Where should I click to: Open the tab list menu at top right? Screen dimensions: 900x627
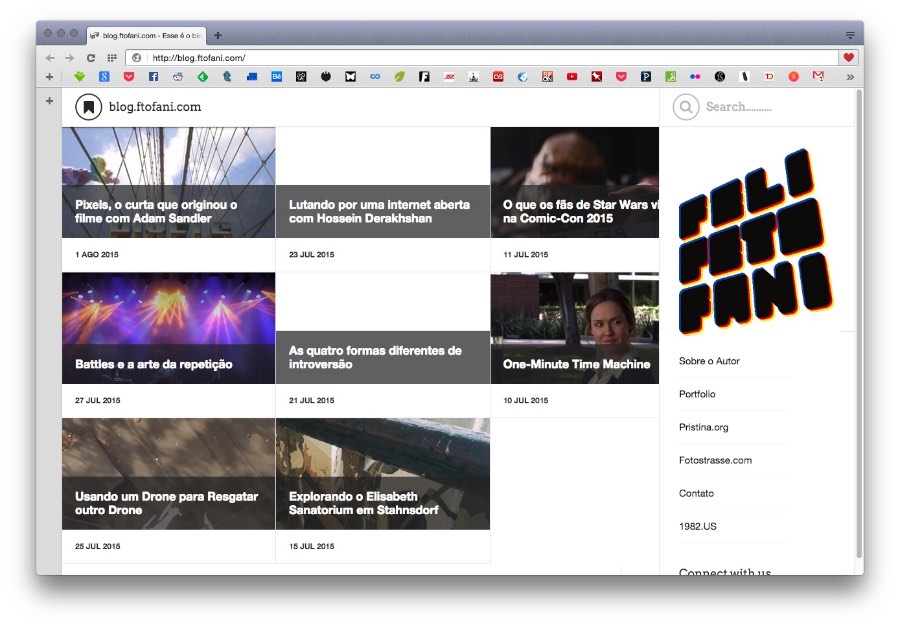[850, 35]
